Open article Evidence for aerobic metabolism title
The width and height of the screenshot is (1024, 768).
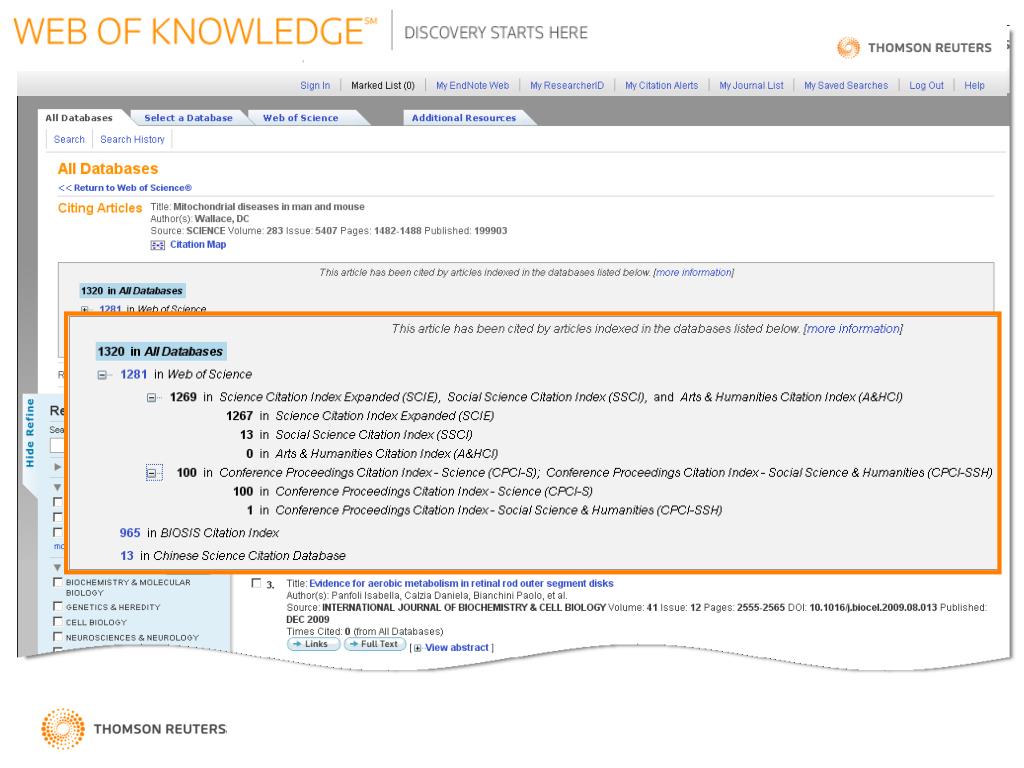coord(461,584)
